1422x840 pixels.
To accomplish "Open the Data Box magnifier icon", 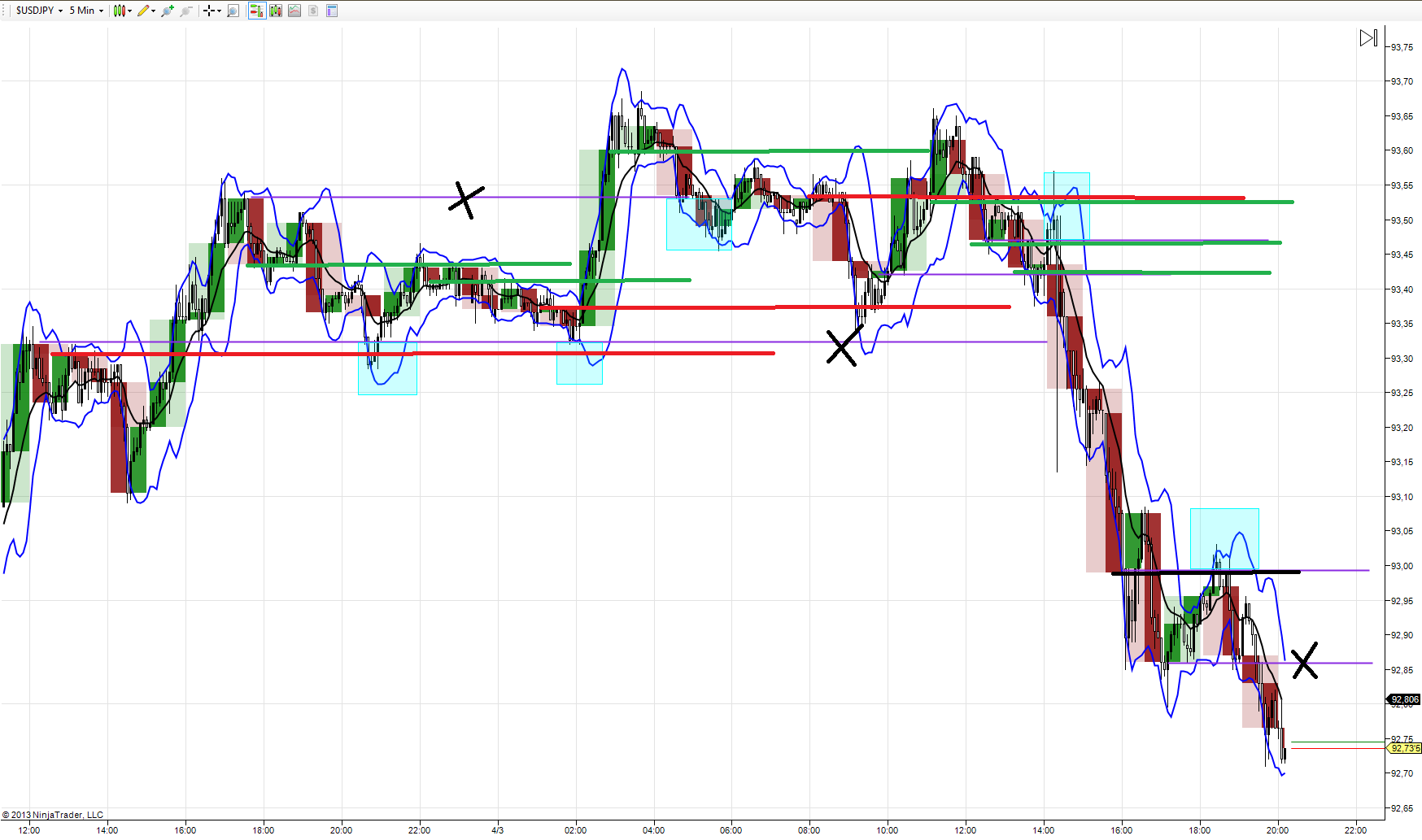I will (233, 11).
